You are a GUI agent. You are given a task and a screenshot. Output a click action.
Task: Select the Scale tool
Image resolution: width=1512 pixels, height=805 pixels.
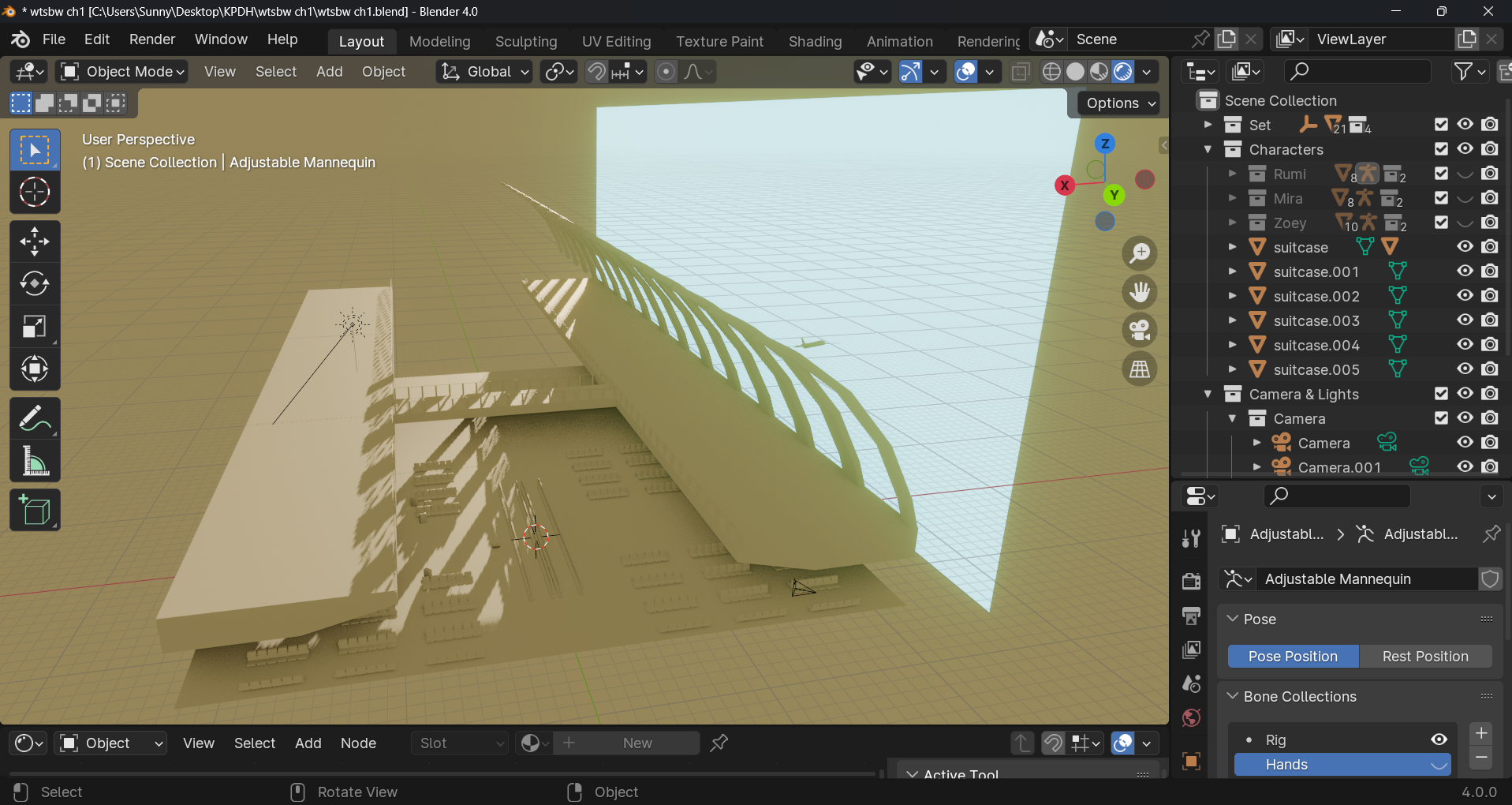[35, 327]
